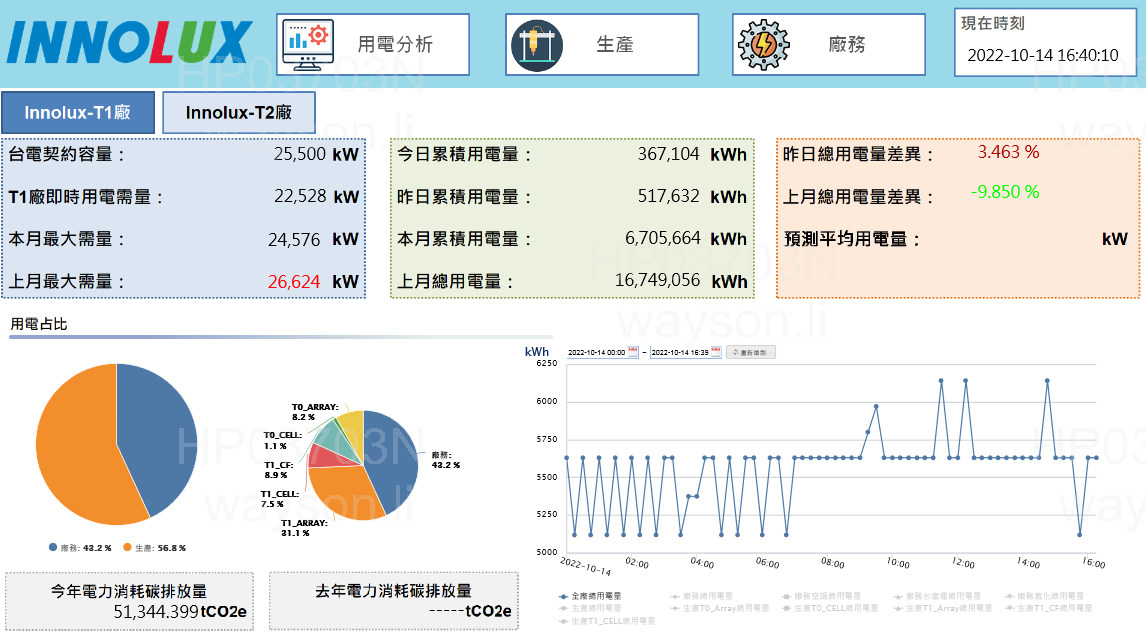Toggle the 廠務空調總用電量 legend series

821,597
